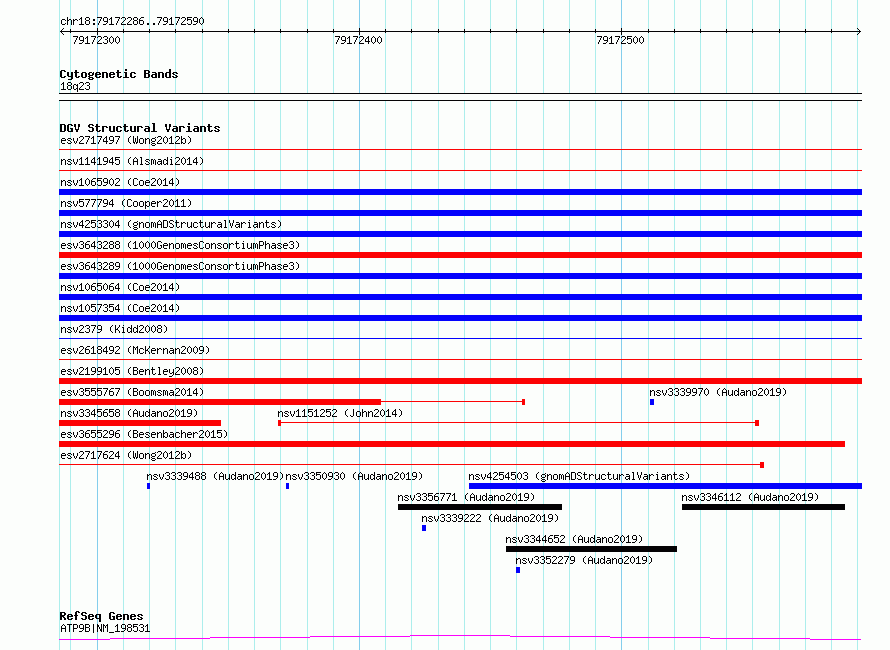Viewport: 890px width, 650px height.
Task: Click the nsv3350930 (Audano2019) blue marker
Action: [x=288, y=486]
